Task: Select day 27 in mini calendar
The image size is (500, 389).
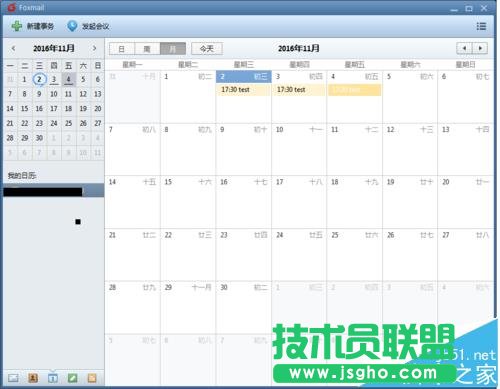Action: click(x=98, y=123)
